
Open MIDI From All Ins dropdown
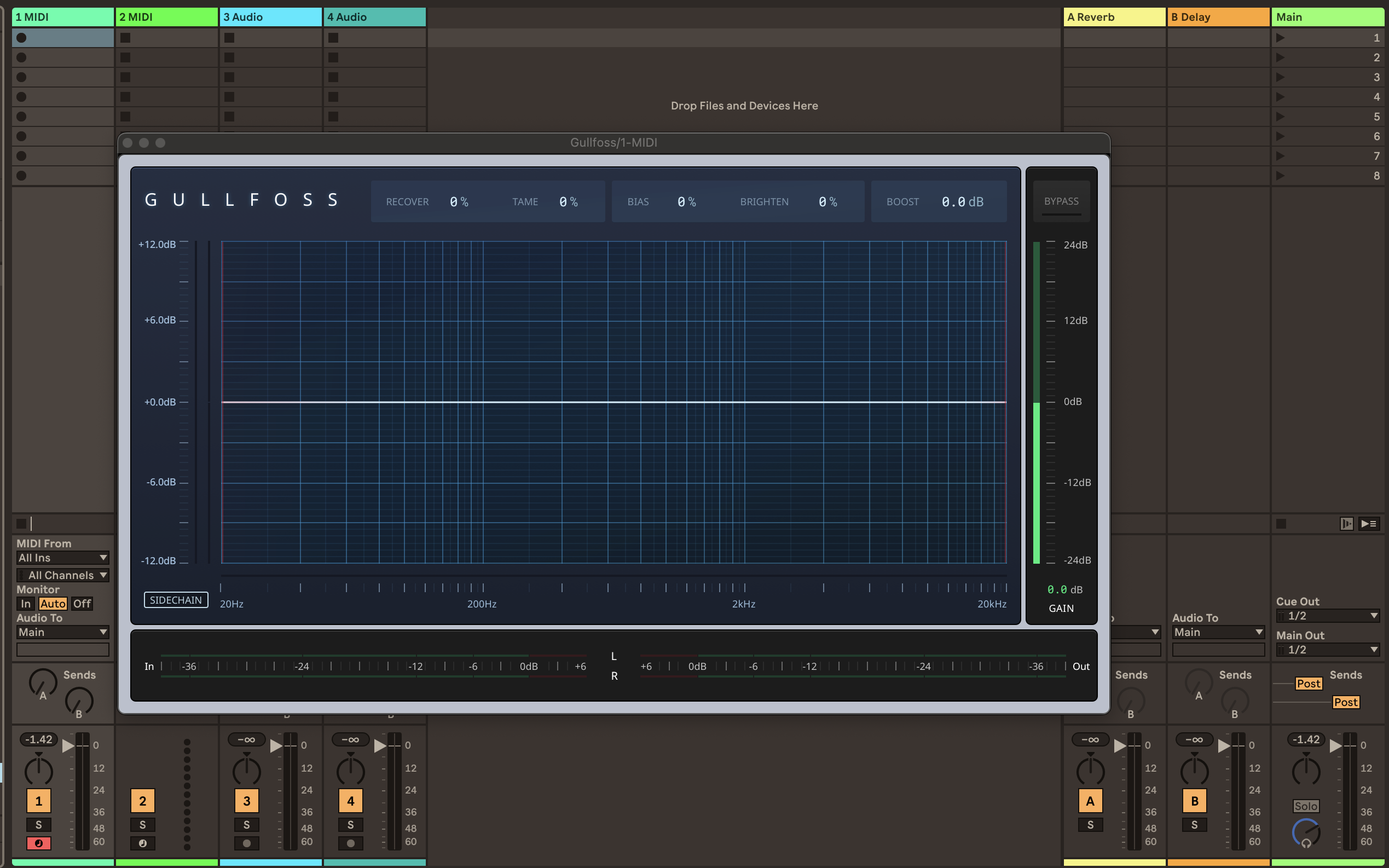62,558
